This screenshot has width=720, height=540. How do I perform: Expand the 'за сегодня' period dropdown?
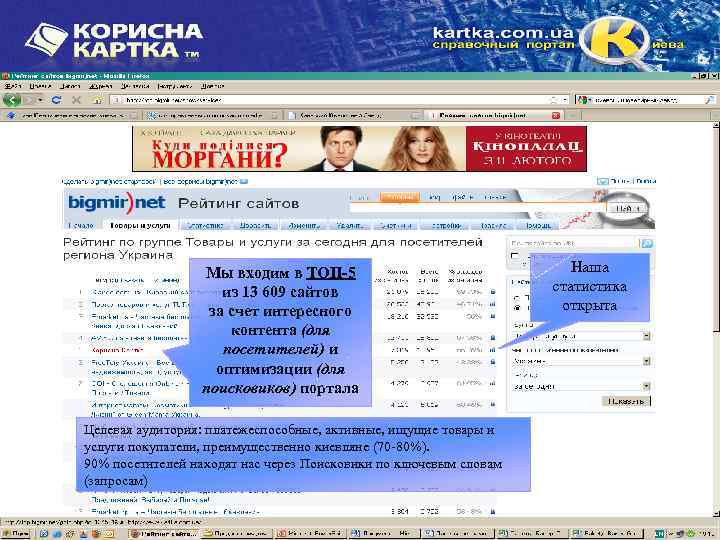coord(647,387)
